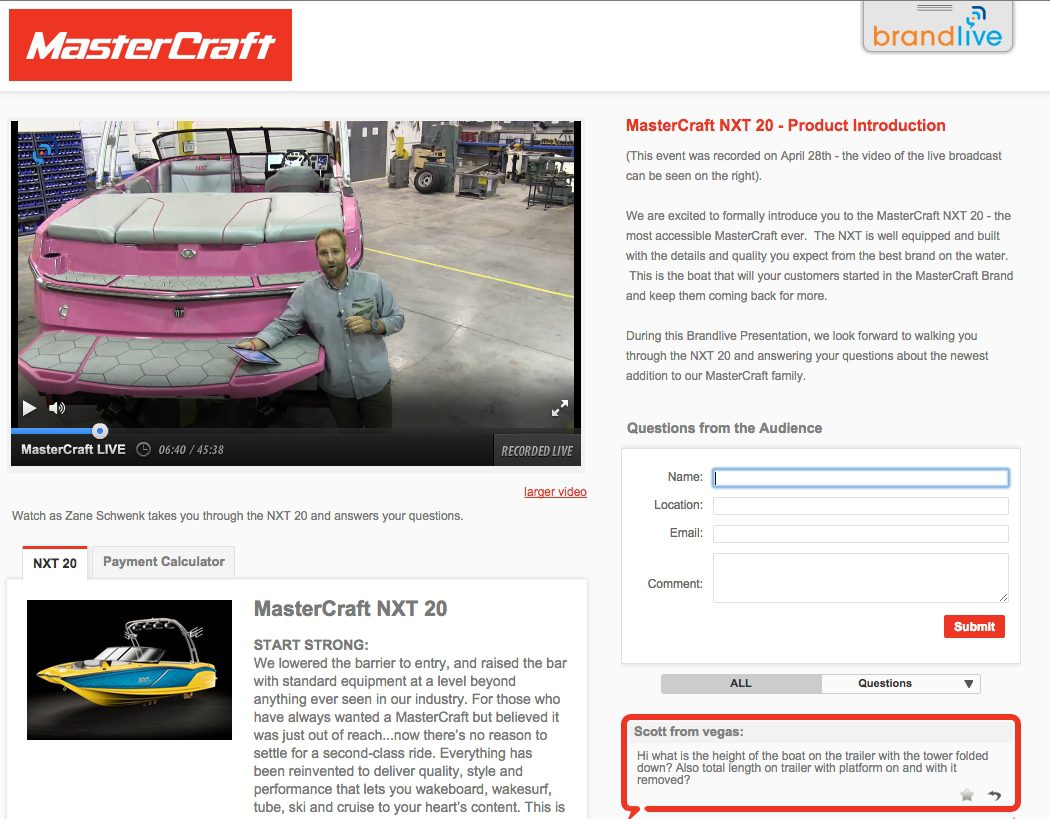
Task: Click the video frame showing the pink boat
Action: [296, 275]
